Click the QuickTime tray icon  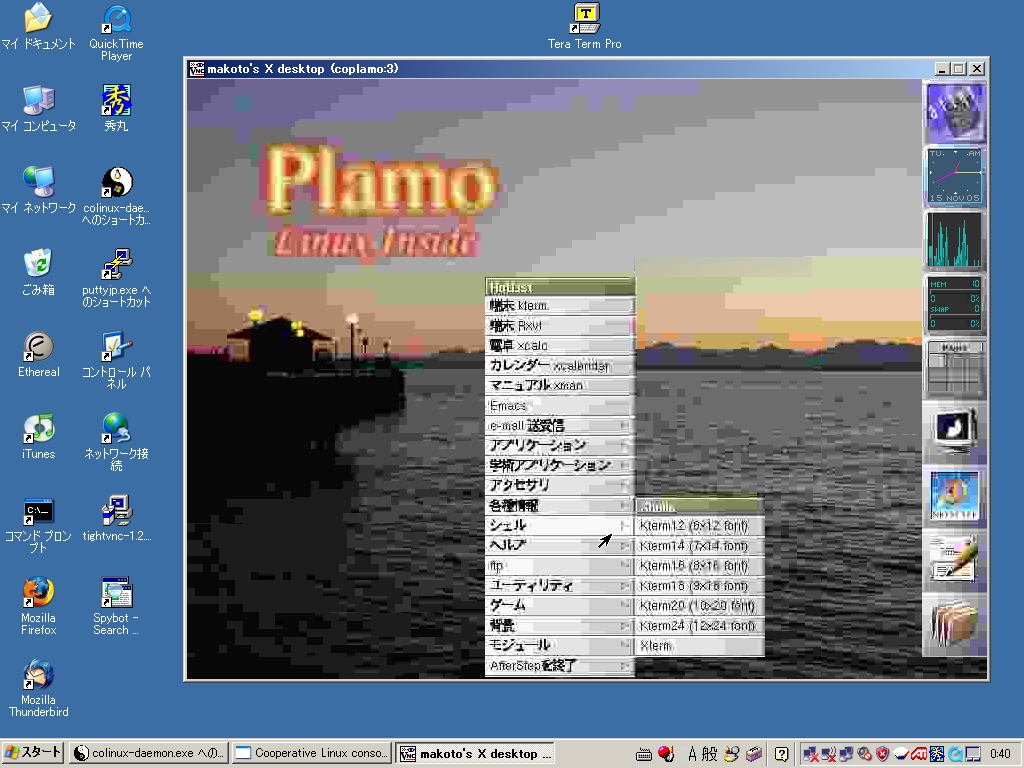tap(955, 754)
